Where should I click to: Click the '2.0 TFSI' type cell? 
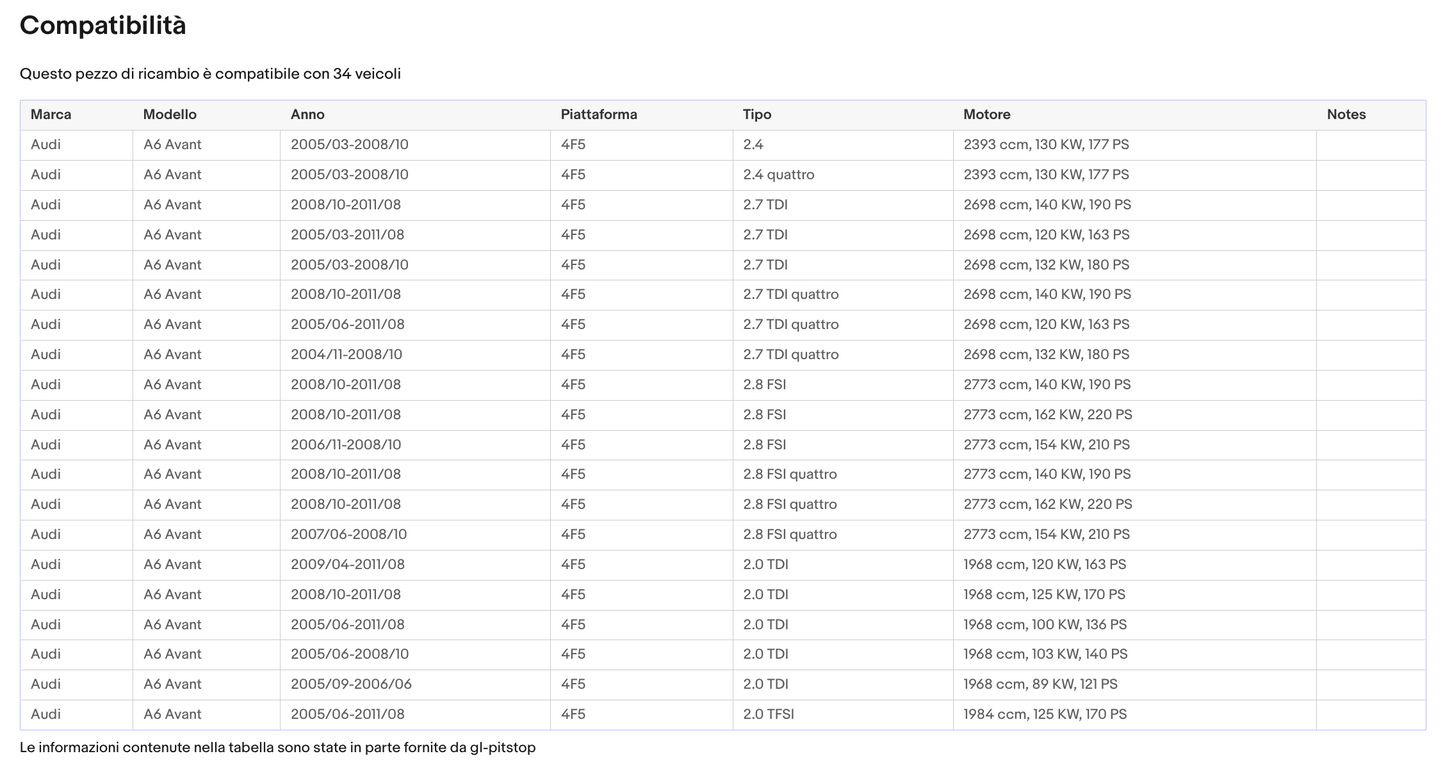(x=769, y=715)
